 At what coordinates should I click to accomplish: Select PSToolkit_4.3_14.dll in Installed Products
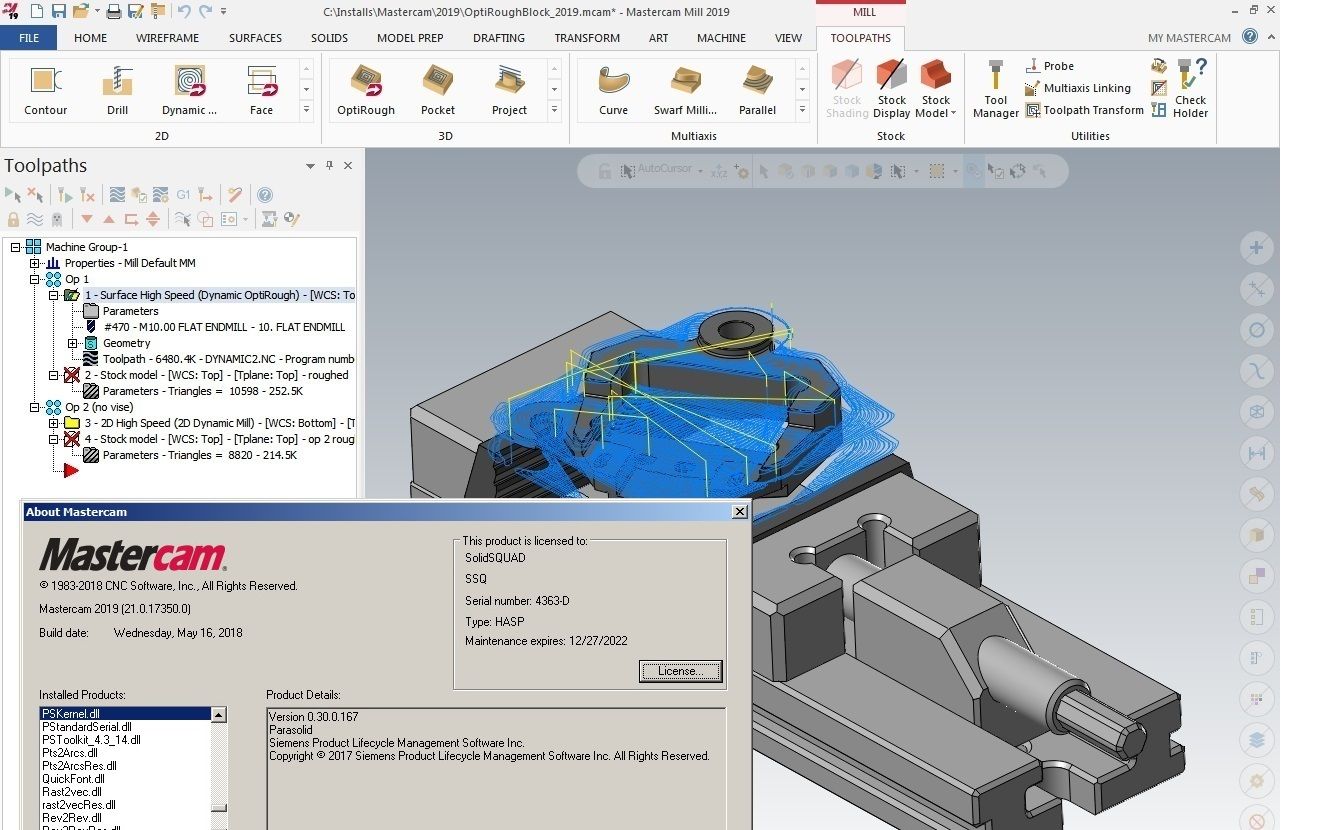click(x=91, y=740)
